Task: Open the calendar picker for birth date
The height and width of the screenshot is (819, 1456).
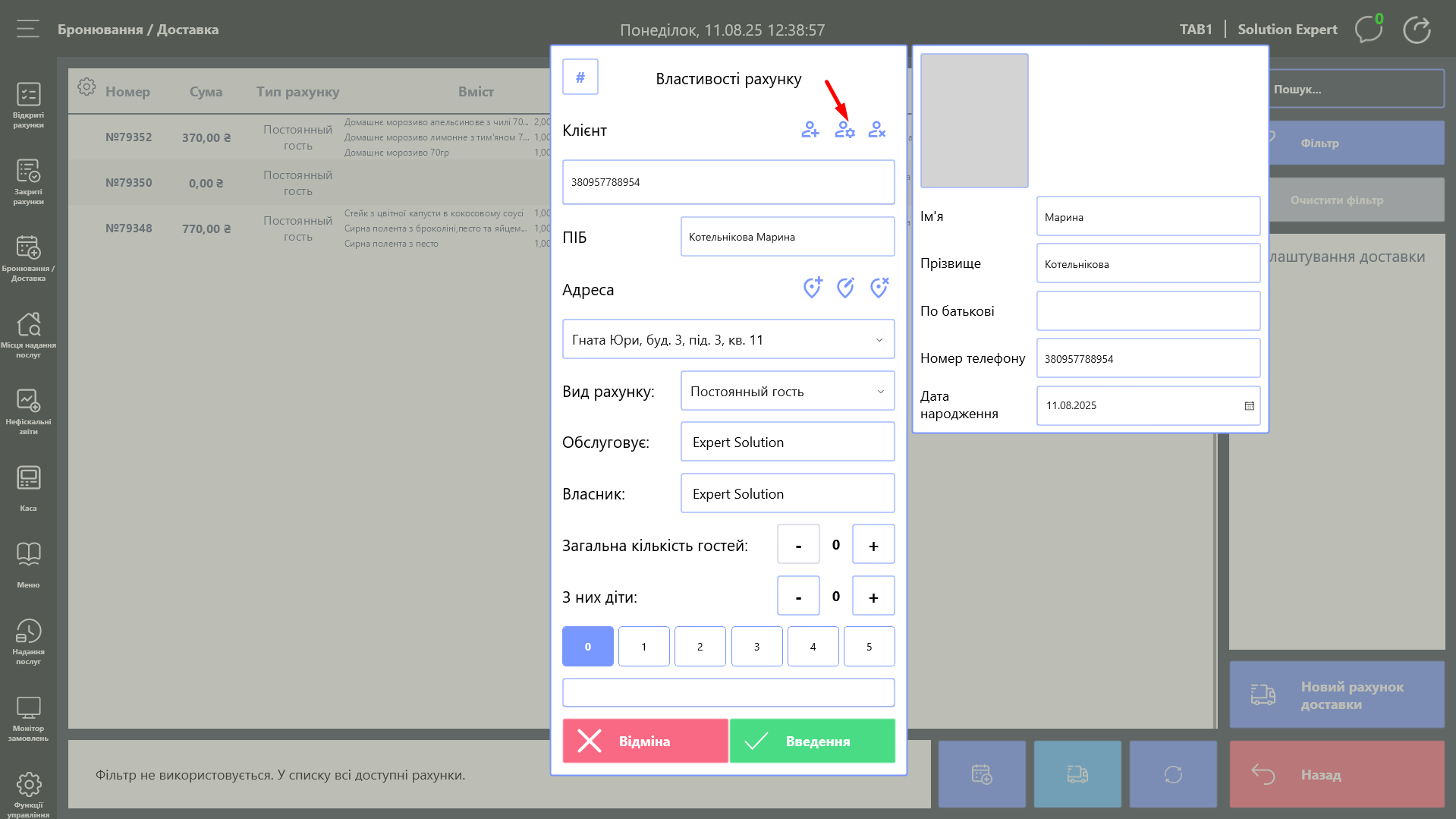Action: coord(1249,406)
